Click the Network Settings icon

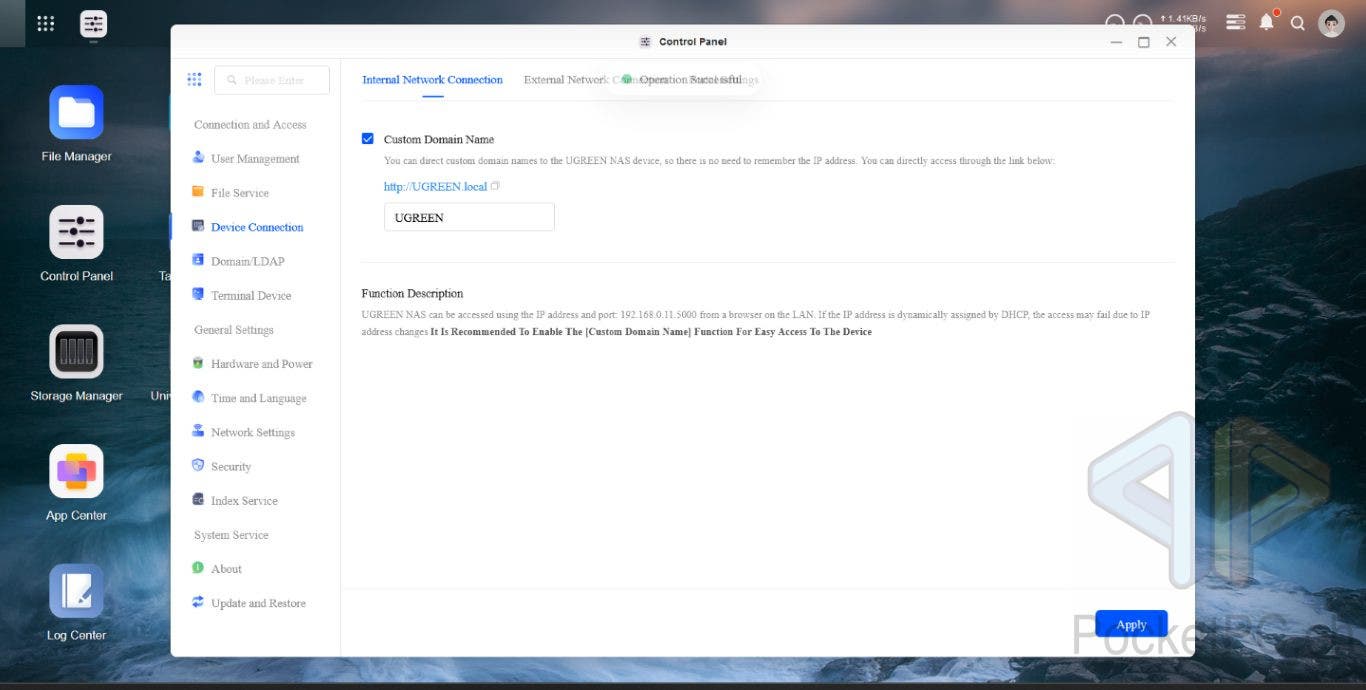(x=198, y=432)
